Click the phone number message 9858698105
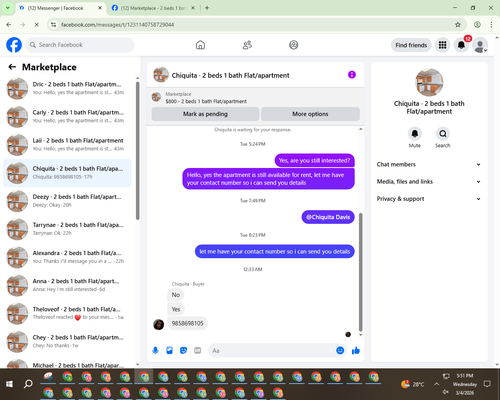500x400 pixels. [187, 323]
